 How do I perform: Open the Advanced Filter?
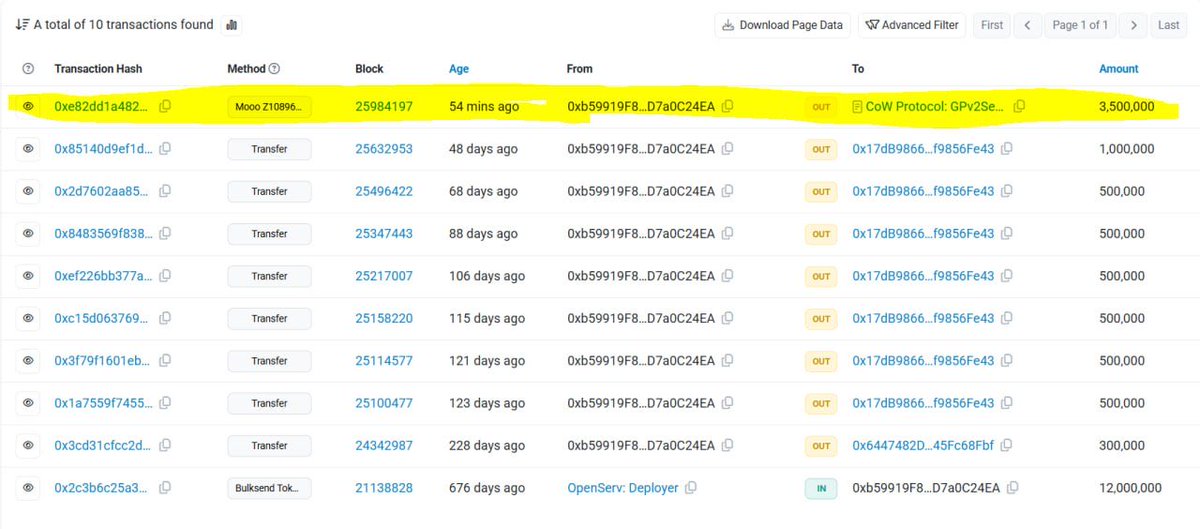point(912,25)
